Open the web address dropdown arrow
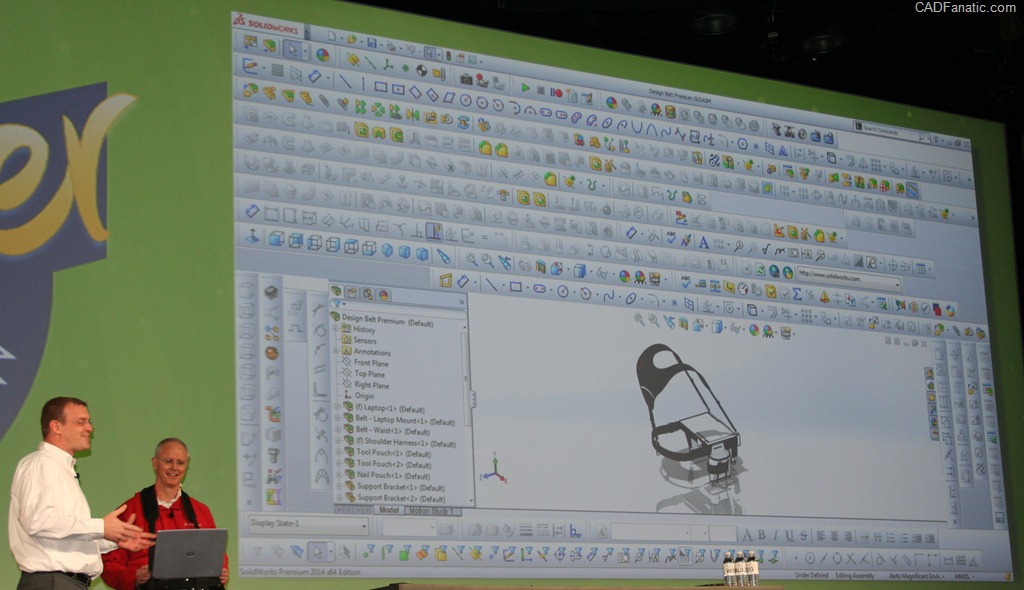Viewport: 1024px width, 590px height. (x=897, y=285)
